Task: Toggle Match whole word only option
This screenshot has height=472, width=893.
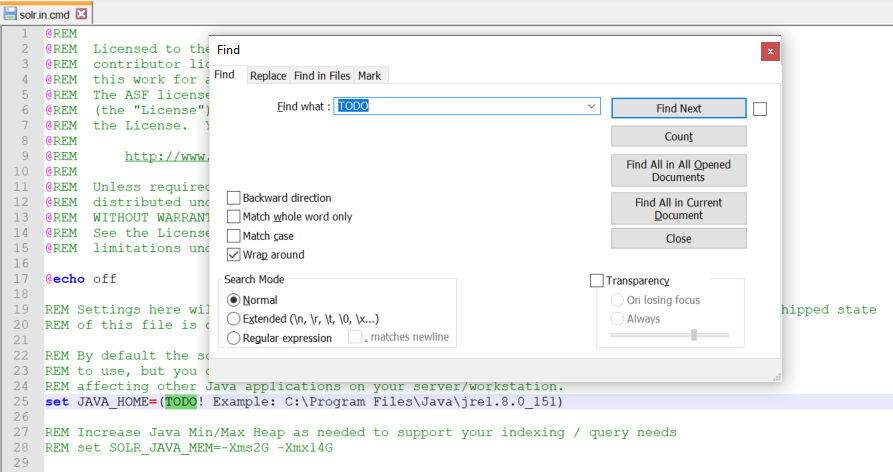Action: [x=234, y=217]
